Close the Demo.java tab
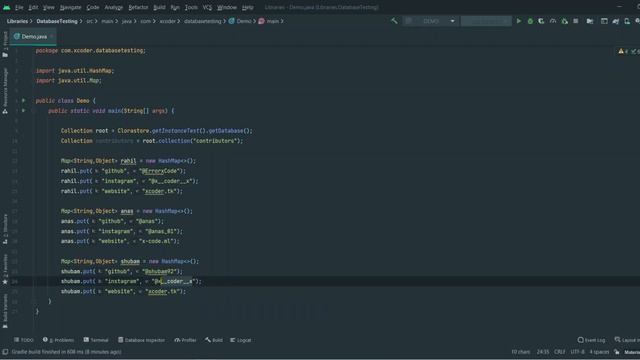Image resolution: width=640 pixels, height=360 pixels. coord(52,37)
